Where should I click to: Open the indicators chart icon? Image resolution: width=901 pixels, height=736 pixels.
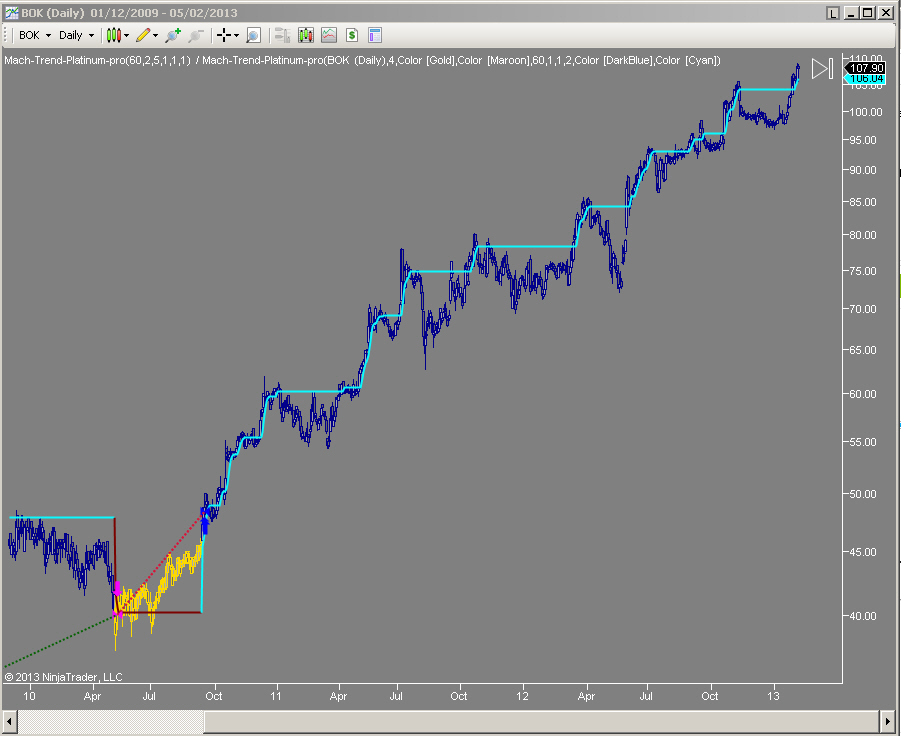pos(305,35)
